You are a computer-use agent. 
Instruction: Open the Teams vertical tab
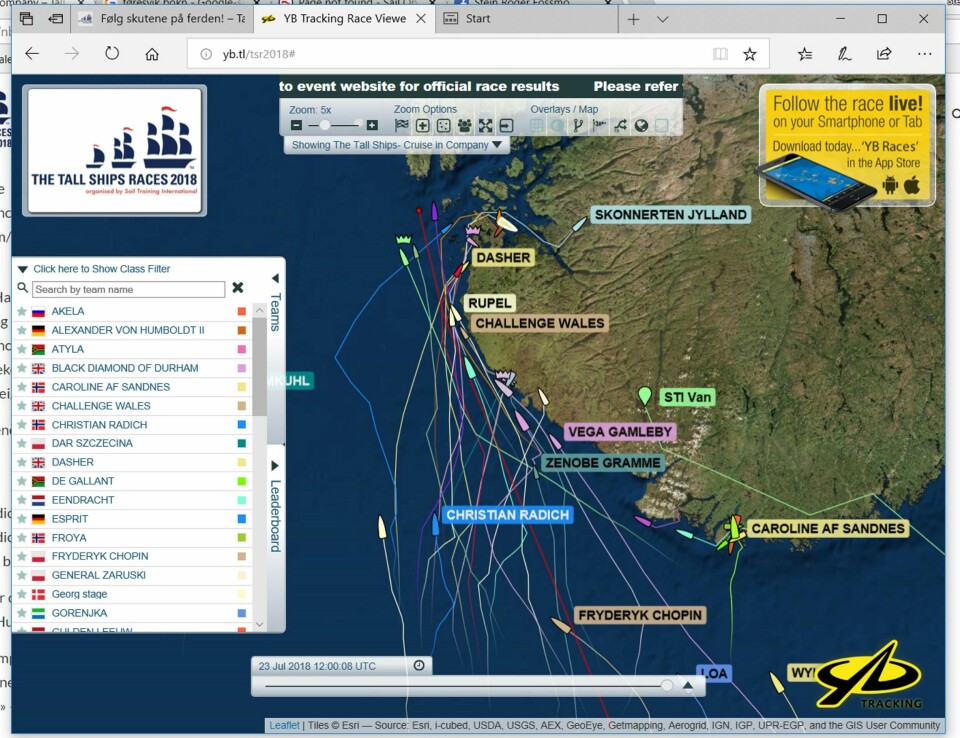point(276,312)
